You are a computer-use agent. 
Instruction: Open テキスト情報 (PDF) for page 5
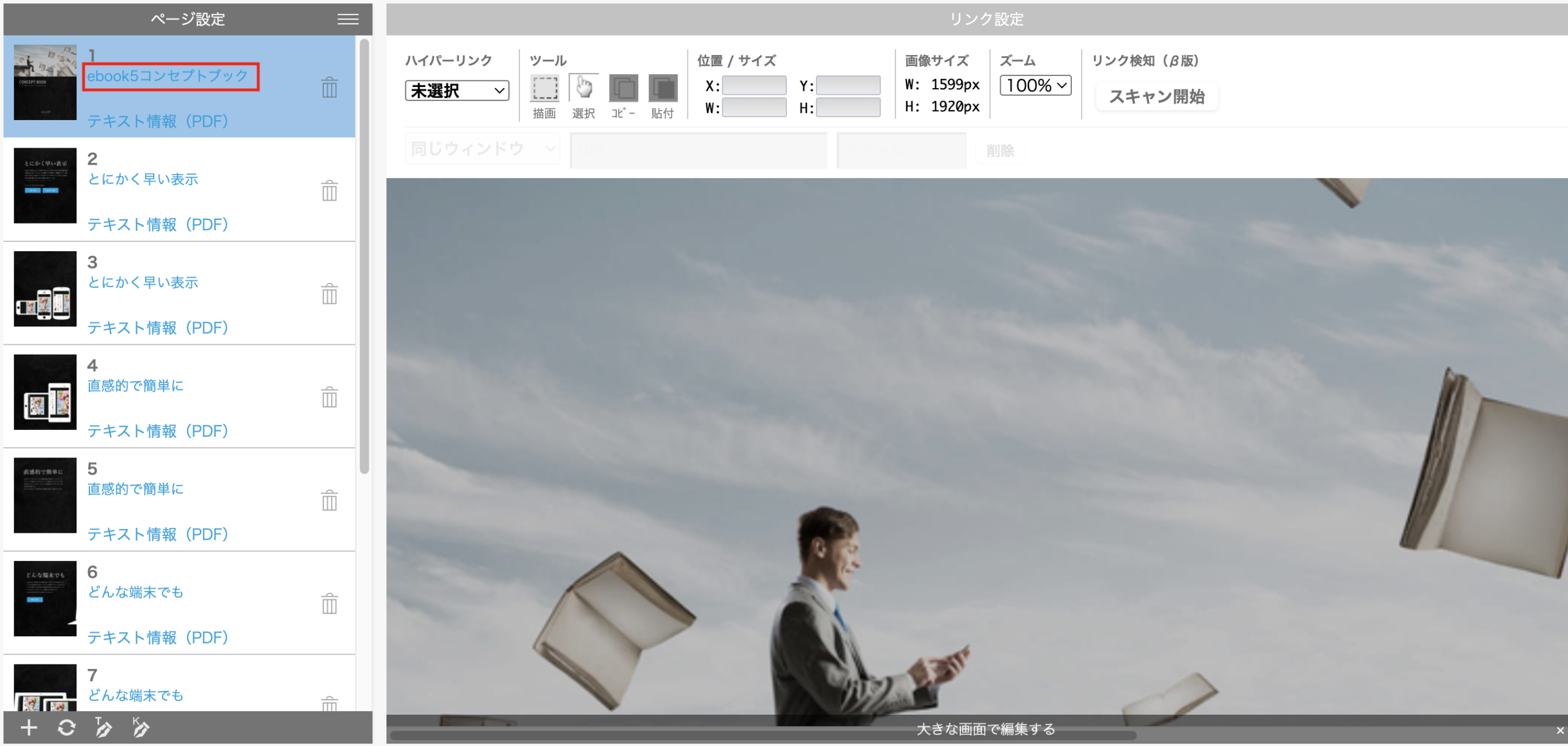pyautogui.click(x=157, y=534)
